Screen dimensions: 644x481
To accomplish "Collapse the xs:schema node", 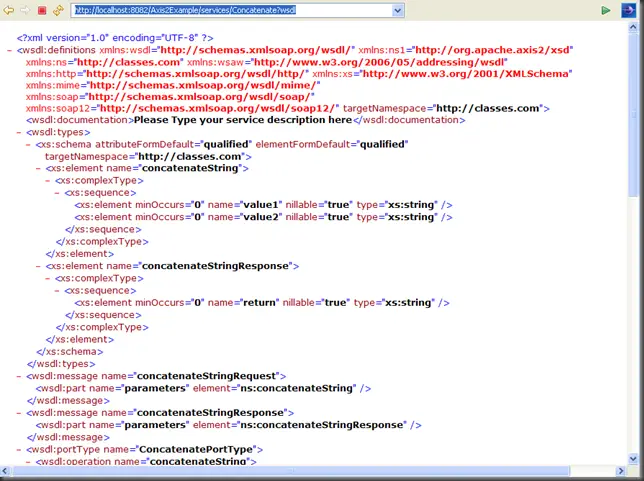I will (28, 145).
